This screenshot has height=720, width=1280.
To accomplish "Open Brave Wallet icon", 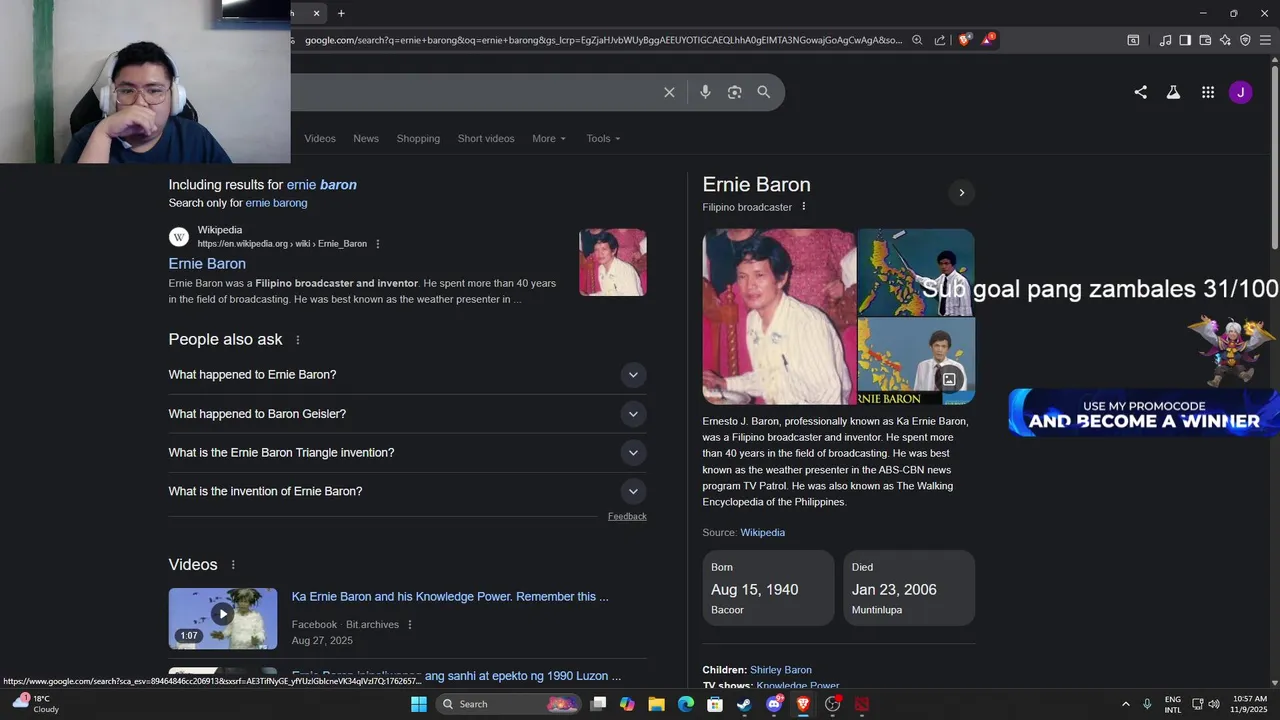I will 1205,40.
